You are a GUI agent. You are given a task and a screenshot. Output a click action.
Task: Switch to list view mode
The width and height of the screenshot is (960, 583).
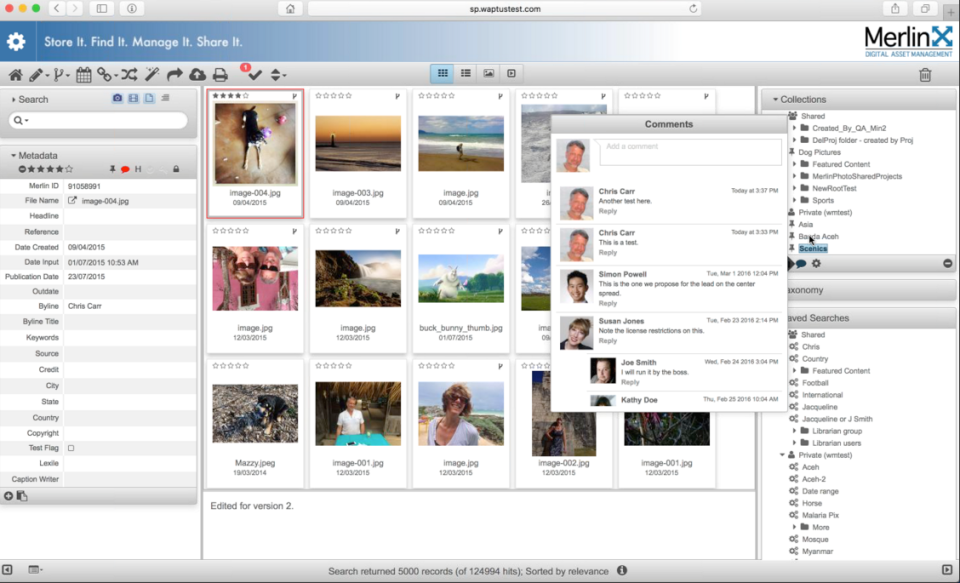465,73
